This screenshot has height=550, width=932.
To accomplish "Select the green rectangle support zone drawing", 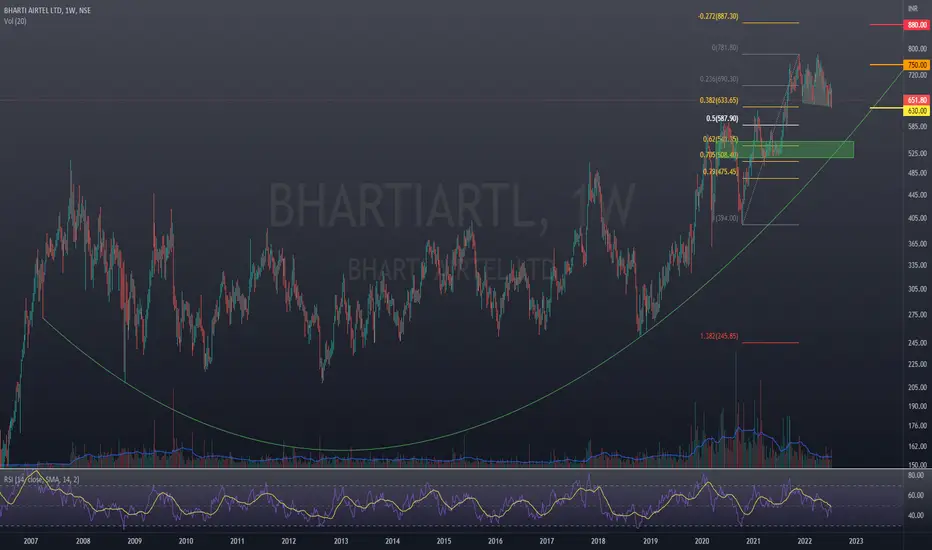I will (785, 149).
